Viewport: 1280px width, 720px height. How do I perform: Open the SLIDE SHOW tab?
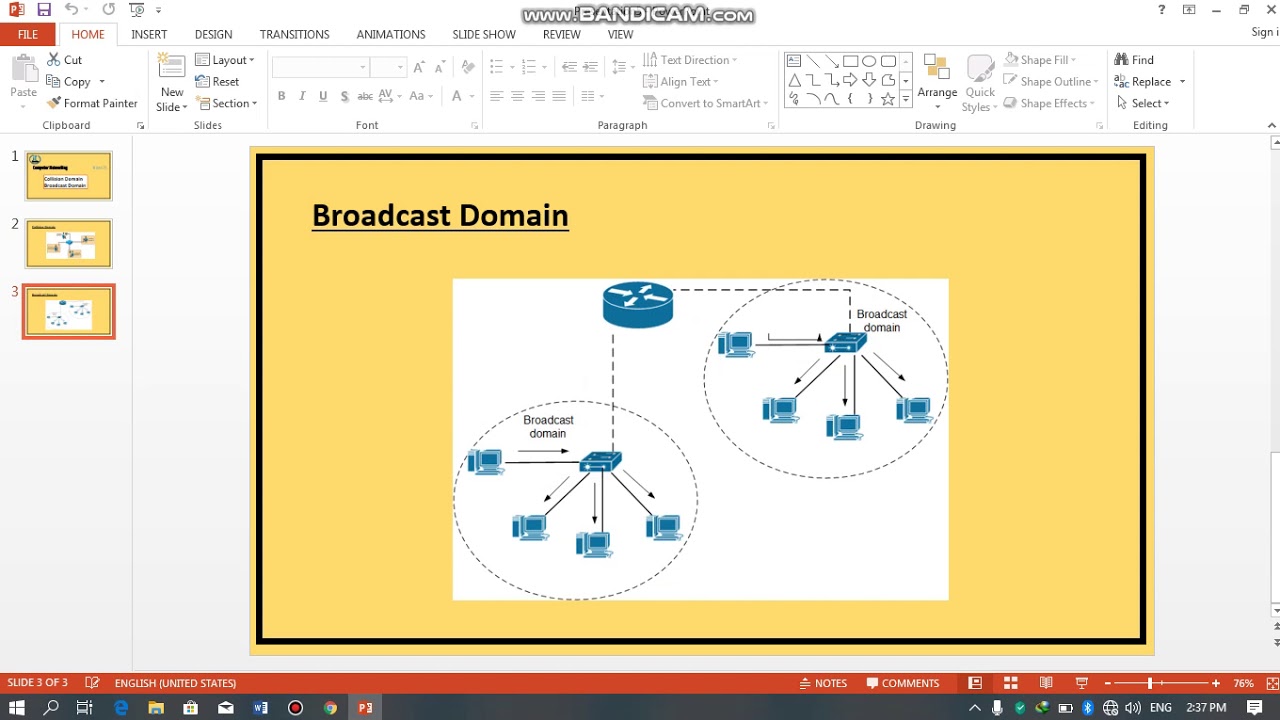pyautogui.click(x=484, y=34)
